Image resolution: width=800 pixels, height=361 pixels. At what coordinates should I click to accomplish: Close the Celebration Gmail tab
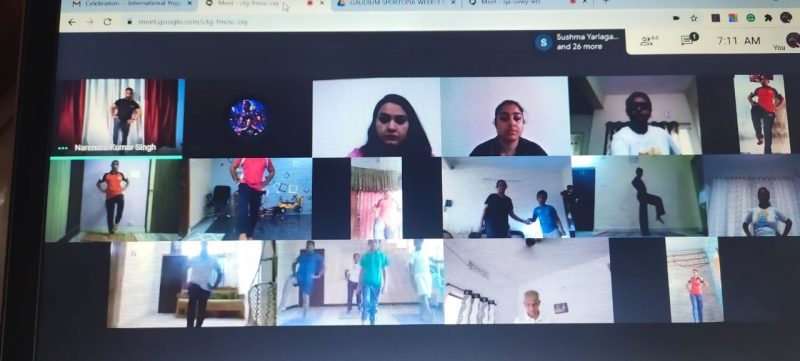190,4
